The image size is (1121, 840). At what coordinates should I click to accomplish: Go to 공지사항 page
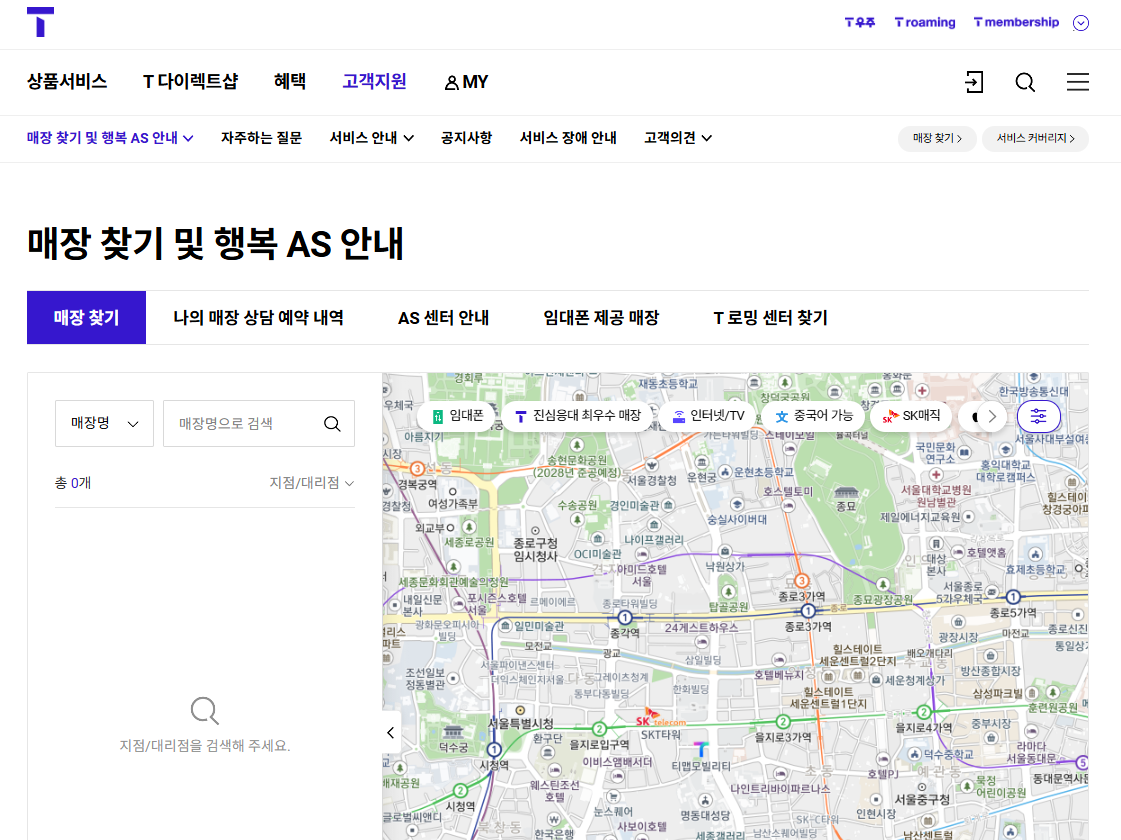(466, 138)
